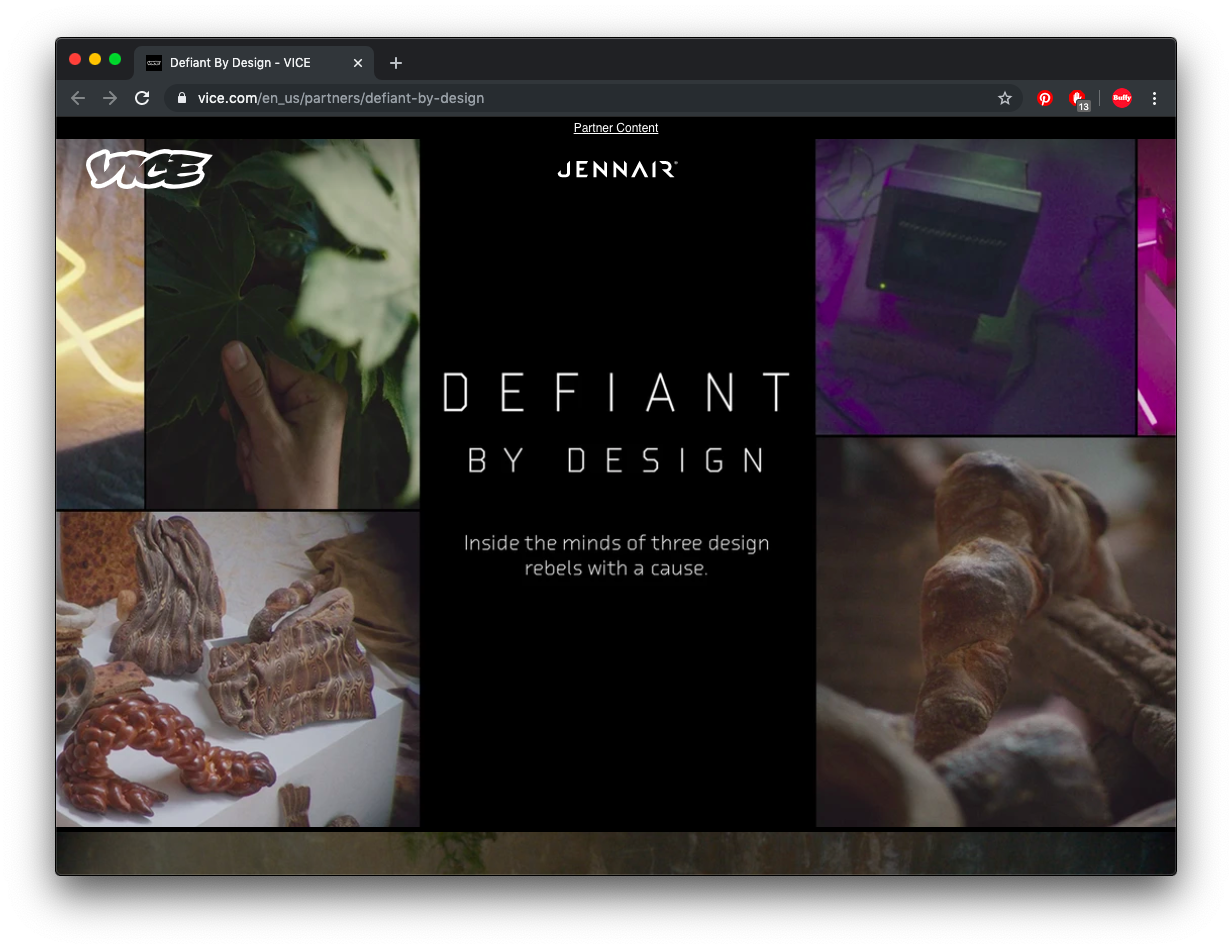Click the JennAir logo
Image resolution: width=1232 pixels, height=949 pixels.
click(617, 170)
